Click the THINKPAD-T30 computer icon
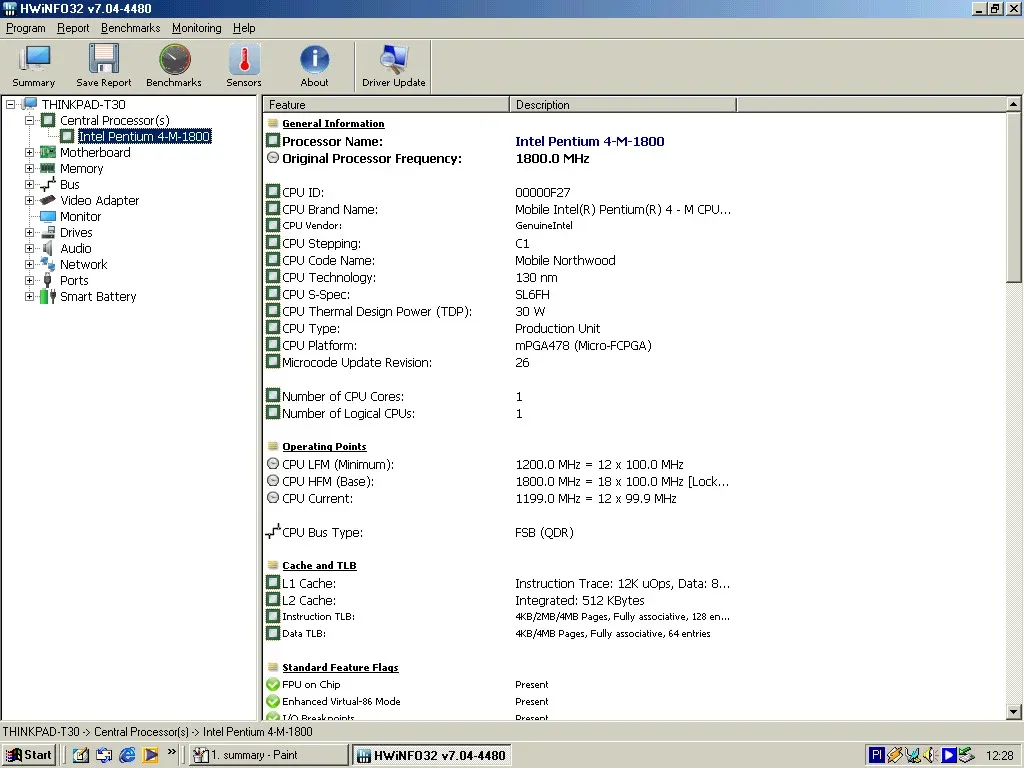This screenshot has width=1024, height=768. 29,104
